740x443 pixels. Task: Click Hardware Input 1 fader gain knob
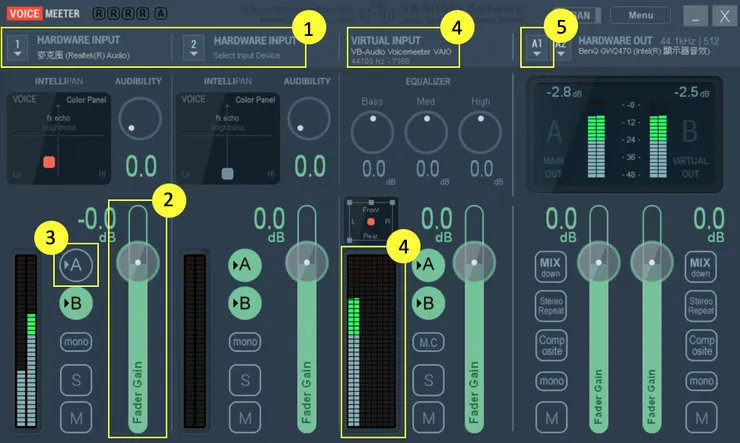pyautogui.click(x=138, y=262)
